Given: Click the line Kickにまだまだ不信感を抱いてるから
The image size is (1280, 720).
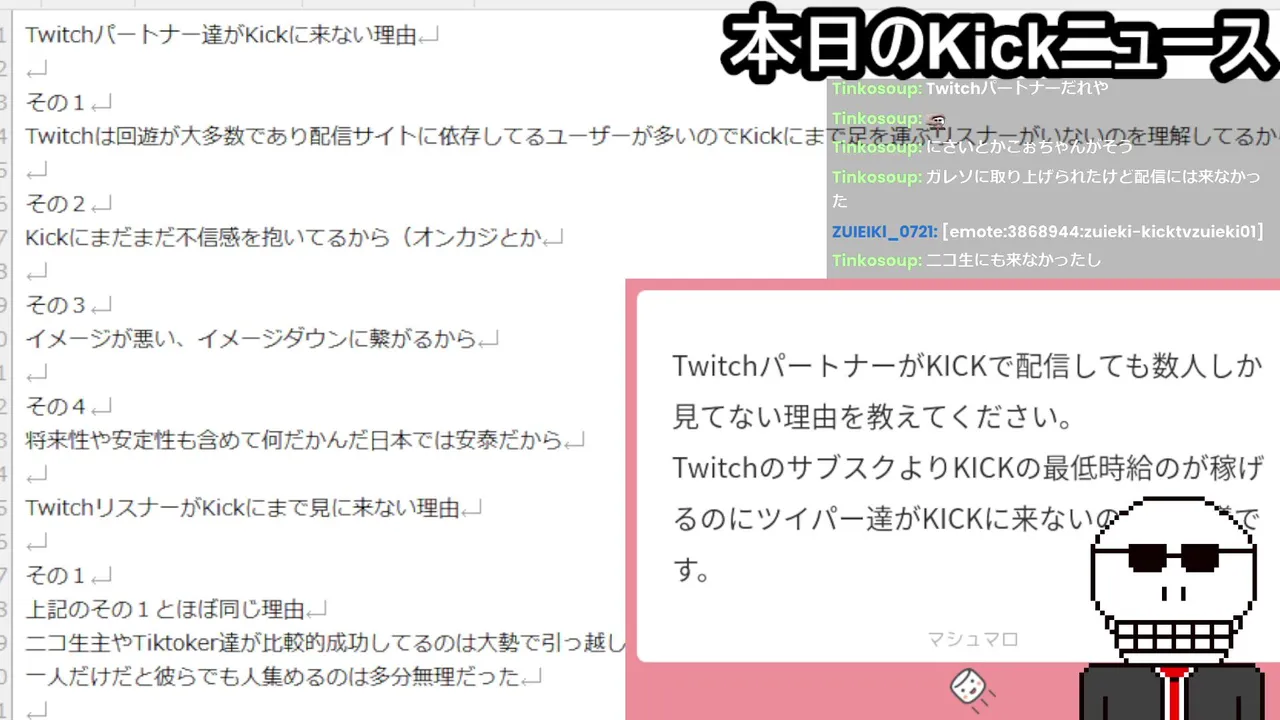Looking at the screenshot, I should coord(283,238).
